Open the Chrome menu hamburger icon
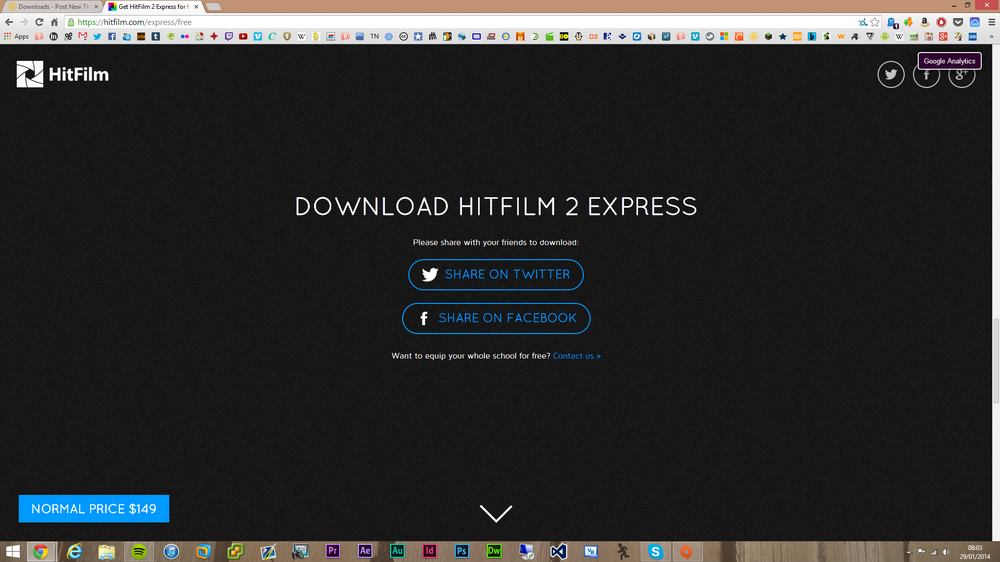Screen dimensions: 1000x562 pyautogui.click(x=992, y=22)
